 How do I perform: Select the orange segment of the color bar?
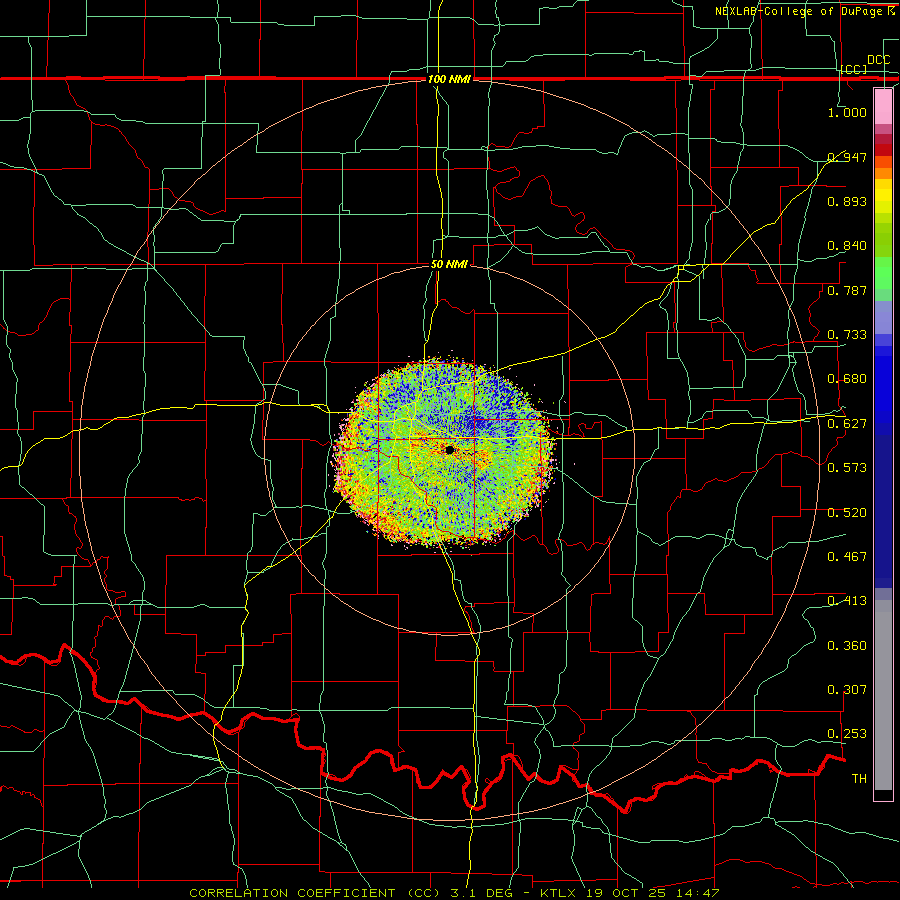coord(883,173)
